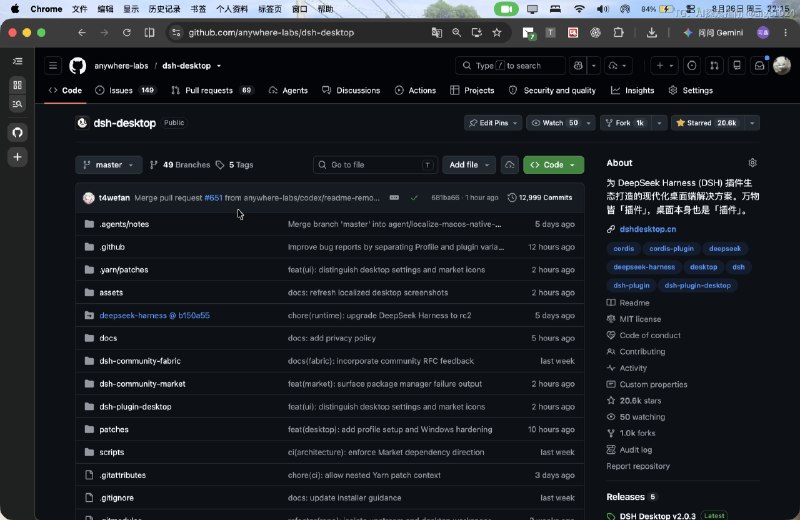
Task: Open Chrome three-dot menu
Action: point(786,33)
